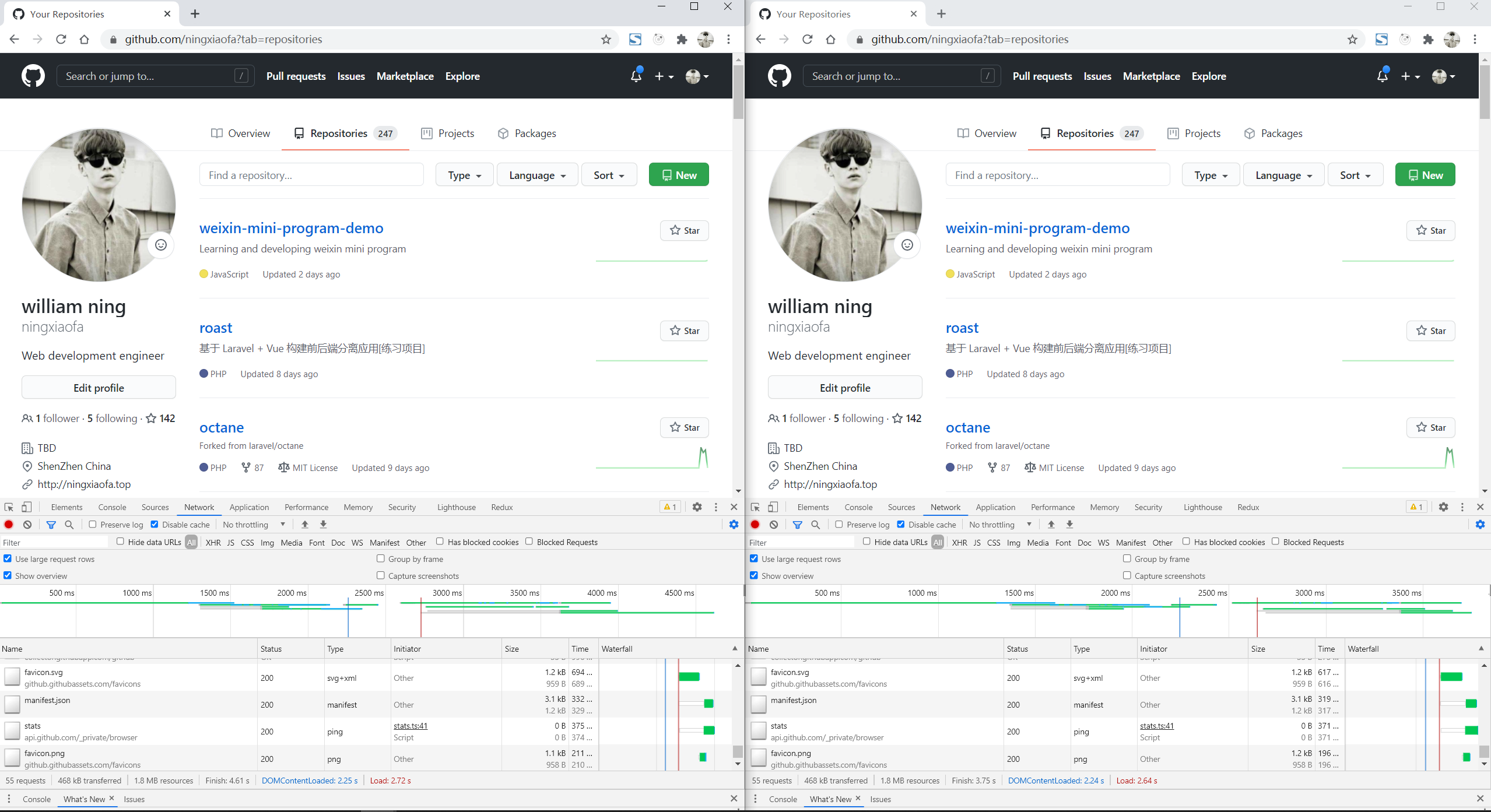
Task: Uncheck Disable cache in left DevTools
Action: coord(155,525)
